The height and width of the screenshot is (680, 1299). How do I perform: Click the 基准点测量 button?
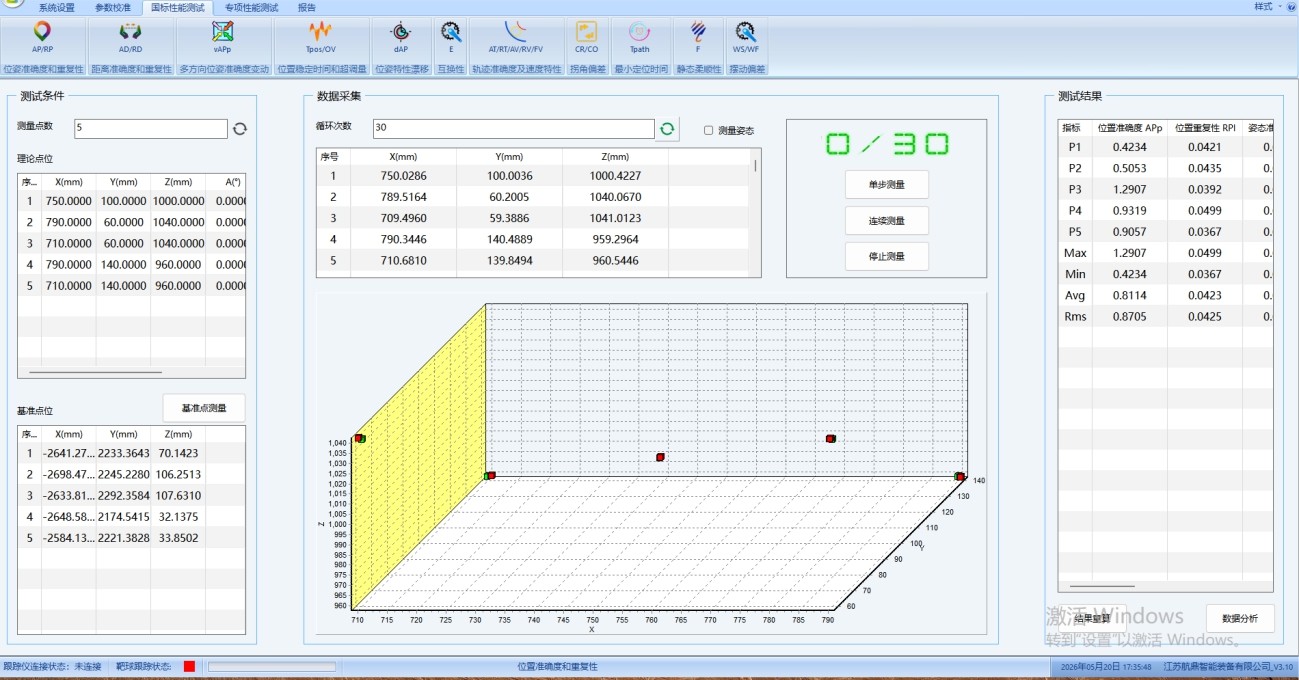tap(204, 408)
